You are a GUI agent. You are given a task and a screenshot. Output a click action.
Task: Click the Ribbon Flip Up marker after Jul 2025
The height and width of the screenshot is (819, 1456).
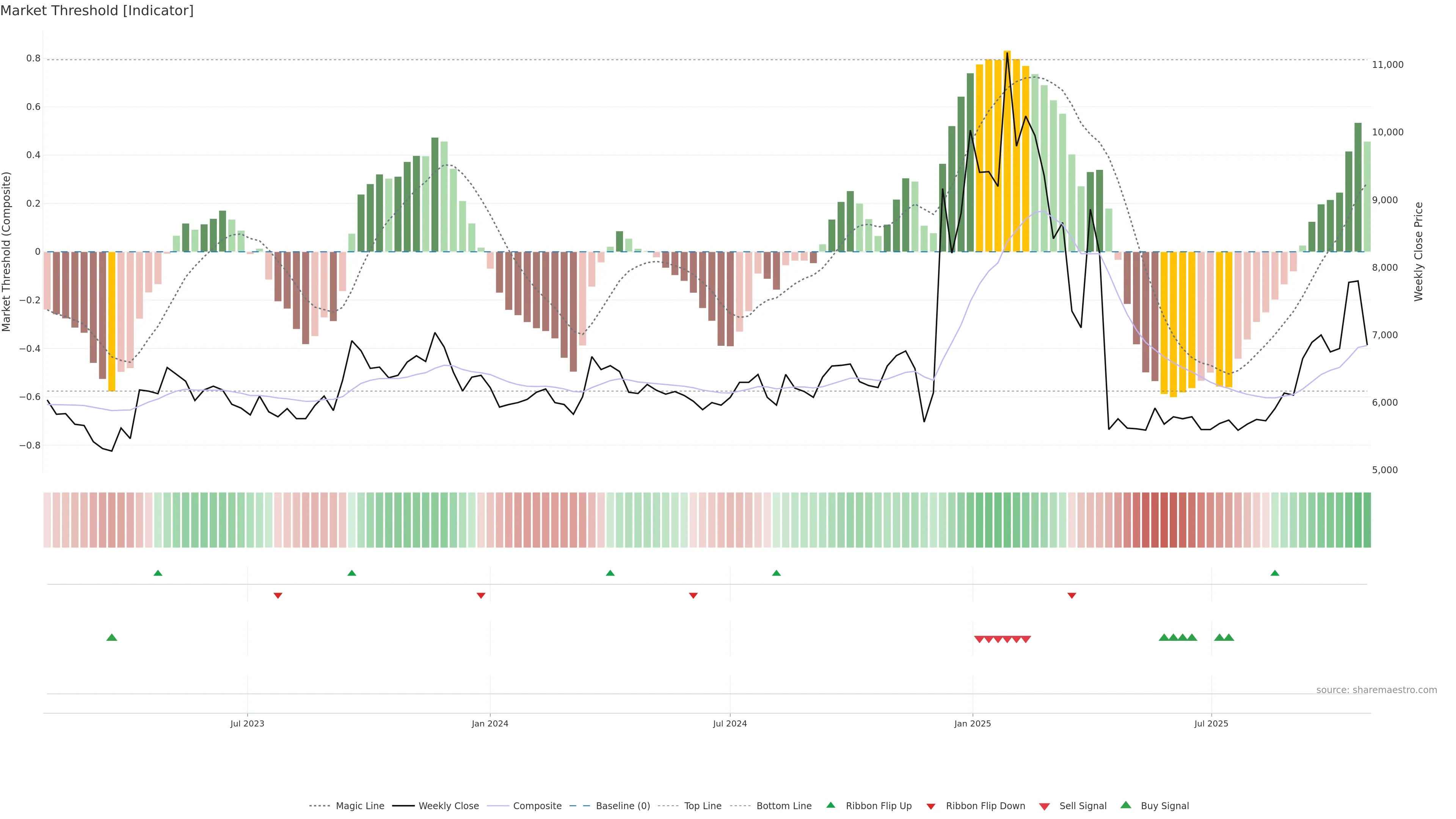[1274, 573]
